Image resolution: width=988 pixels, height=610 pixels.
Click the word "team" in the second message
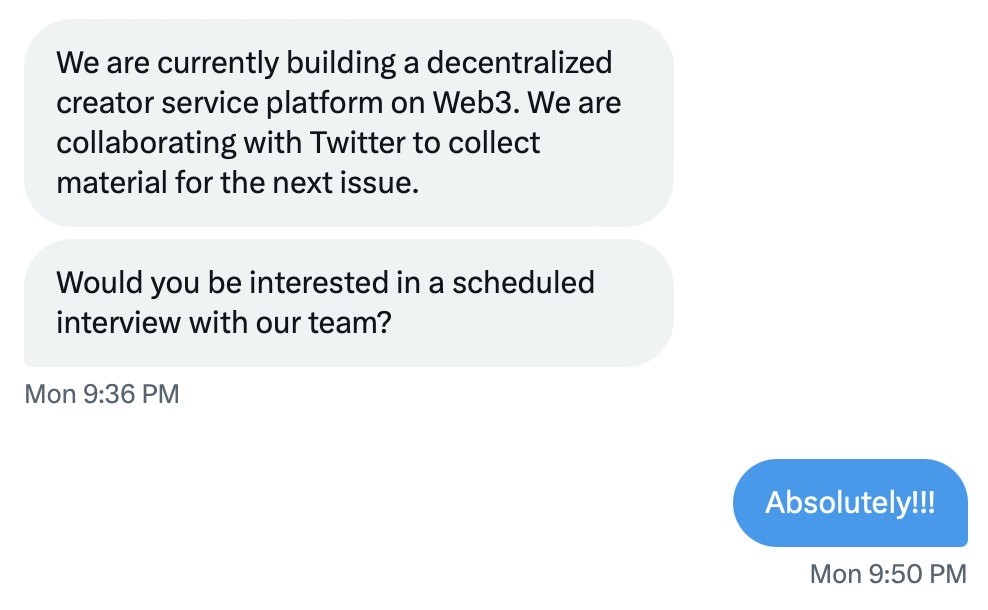click(x=345, y=323)
